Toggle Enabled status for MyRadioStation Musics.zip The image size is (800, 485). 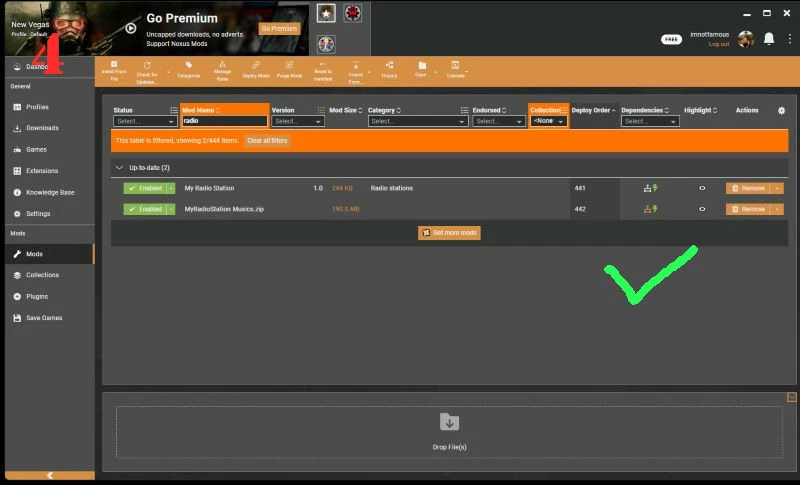pyautogui.click(x=145, y=209)
